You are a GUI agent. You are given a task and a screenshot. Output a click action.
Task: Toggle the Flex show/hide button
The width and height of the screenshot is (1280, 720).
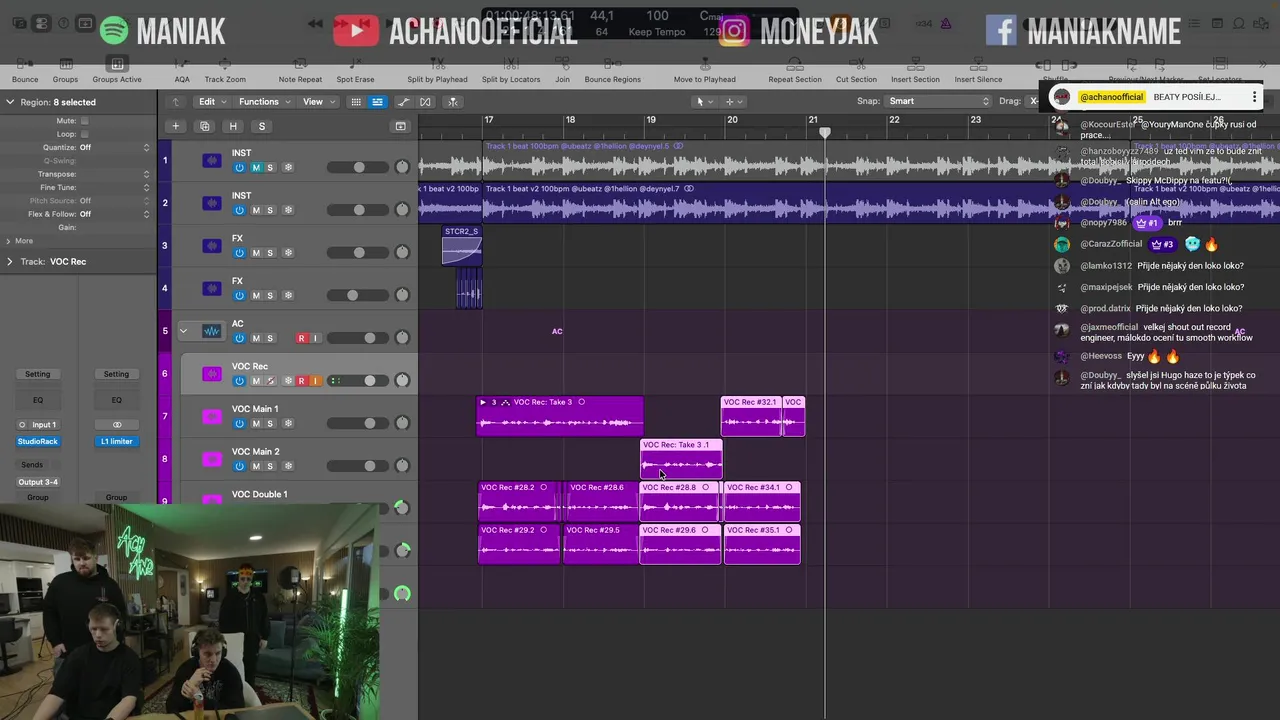[x=425, y=102]
